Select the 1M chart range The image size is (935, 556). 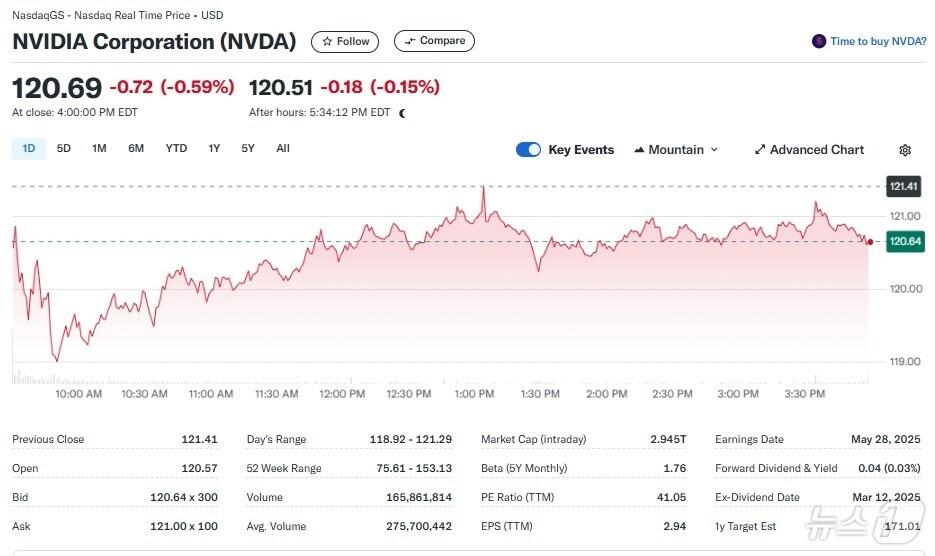coord(99,149)
